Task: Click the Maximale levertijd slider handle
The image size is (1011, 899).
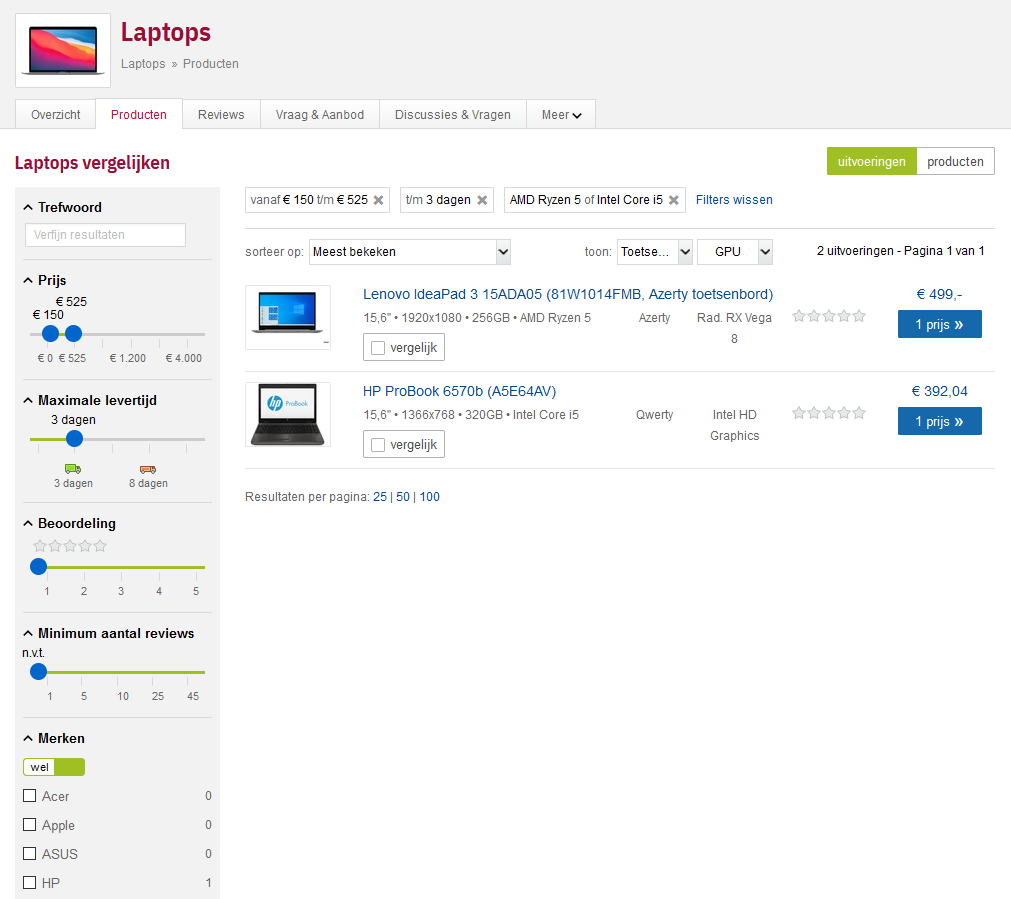Action: click(75, 439)
